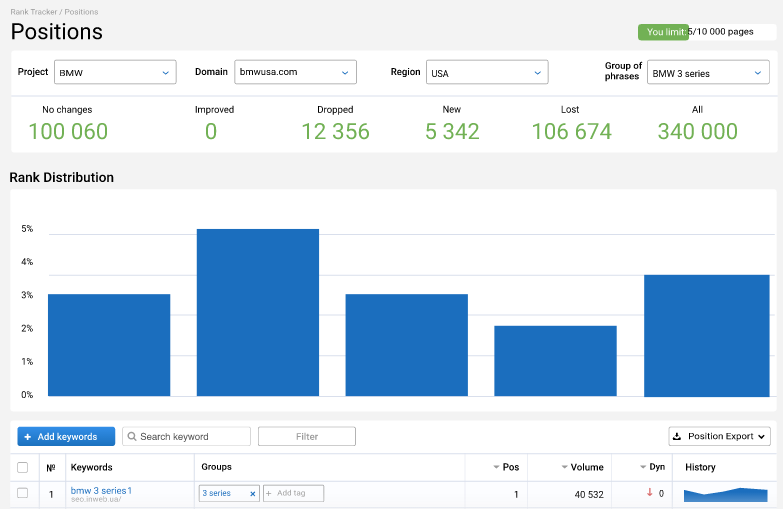The width and height of the screenshot is (783, 509).
Task: Click the download icon on Position Export
Action: tap(677, 436)
